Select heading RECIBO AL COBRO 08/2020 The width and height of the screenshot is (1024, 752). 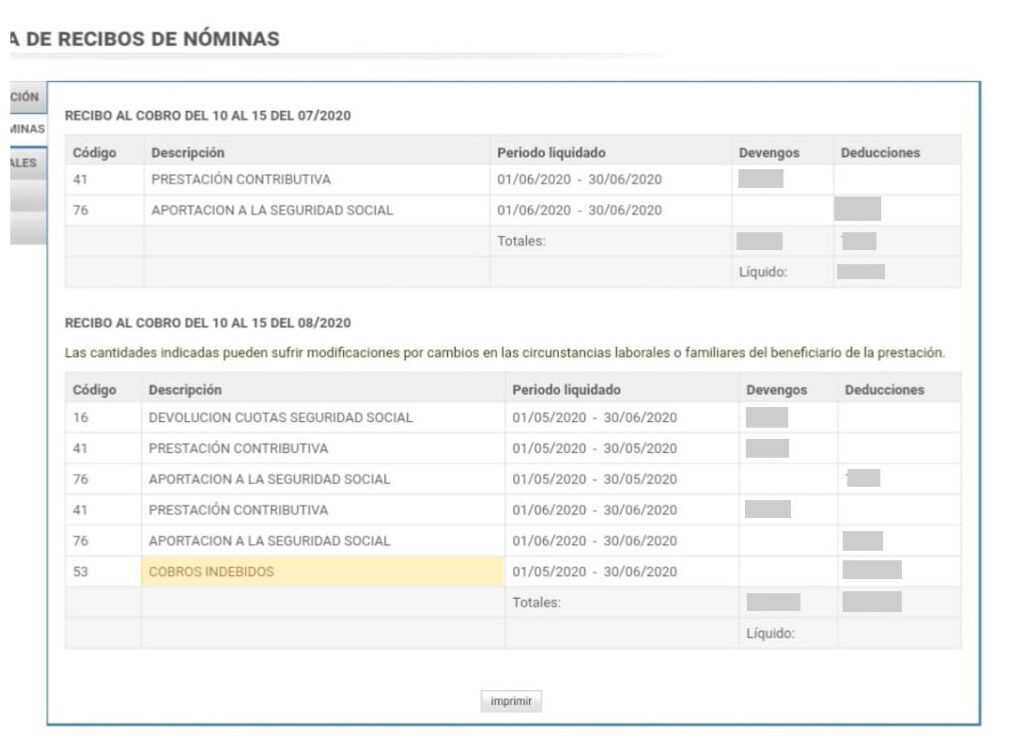click(x=207, y=322)
